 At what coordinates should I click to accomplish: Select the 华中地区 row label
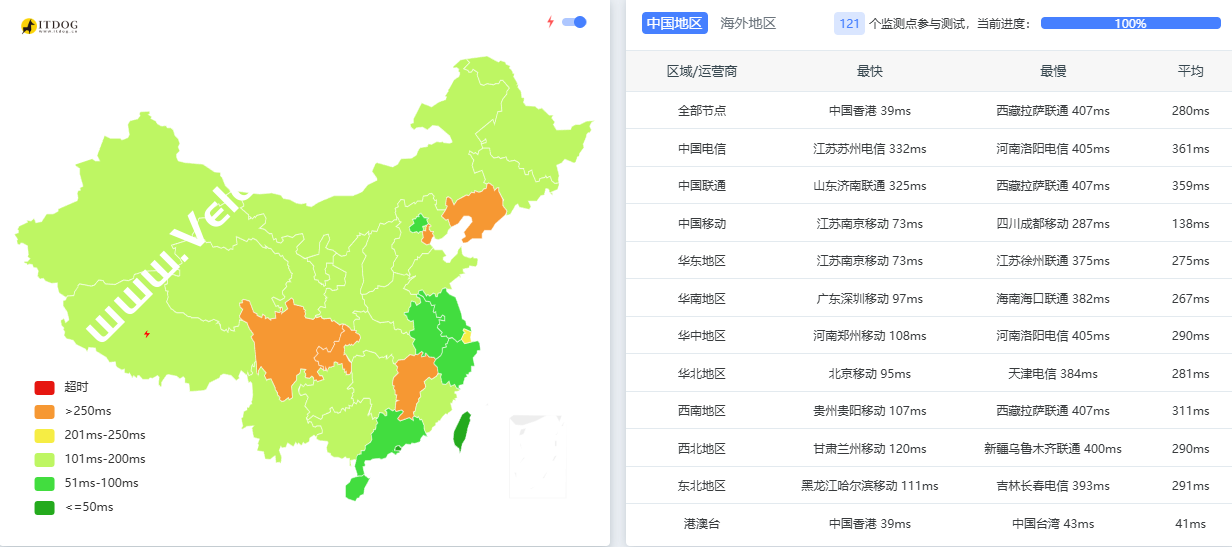[702, 335]
